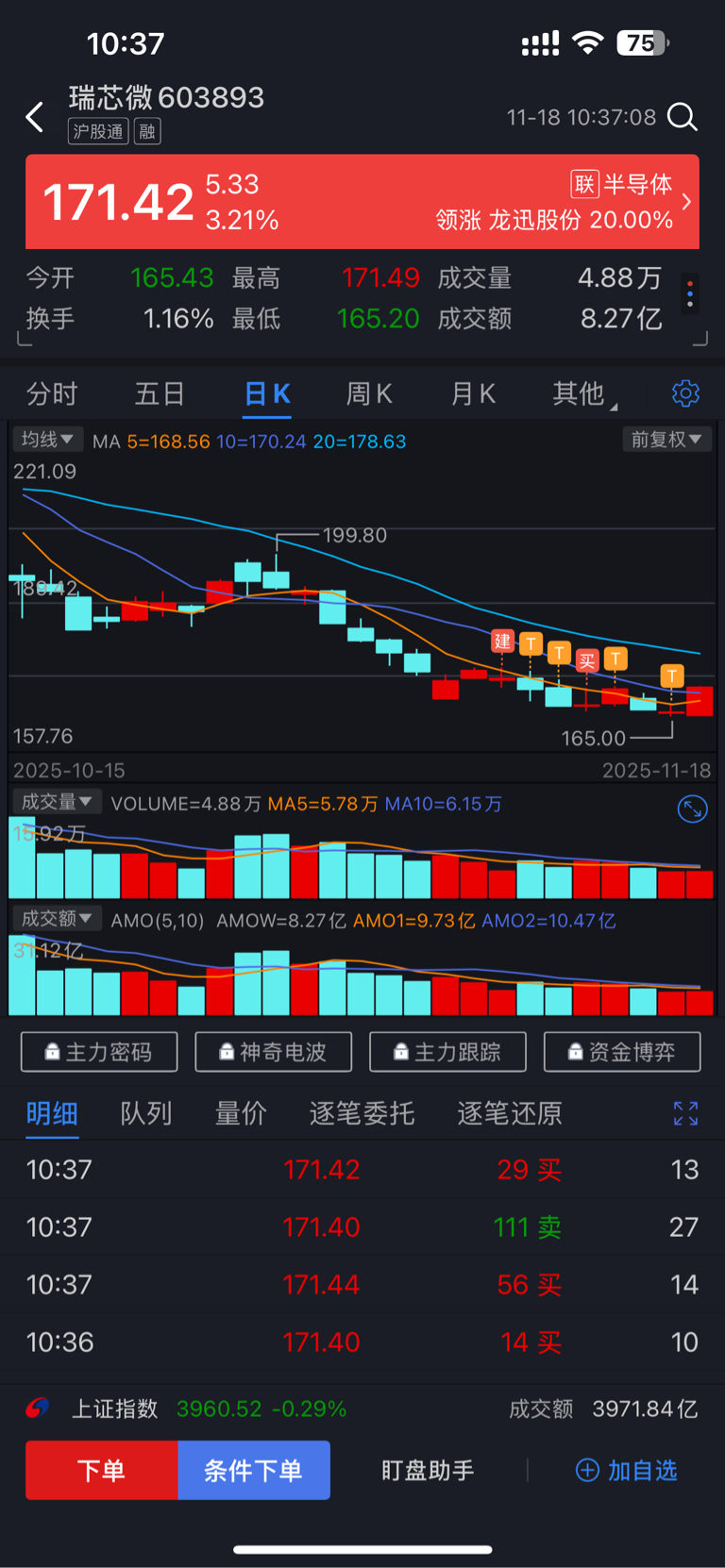This screenshot has height=1568, width=725.
Task: Expand trade details to fullscreen
Action: point(685,1113)
